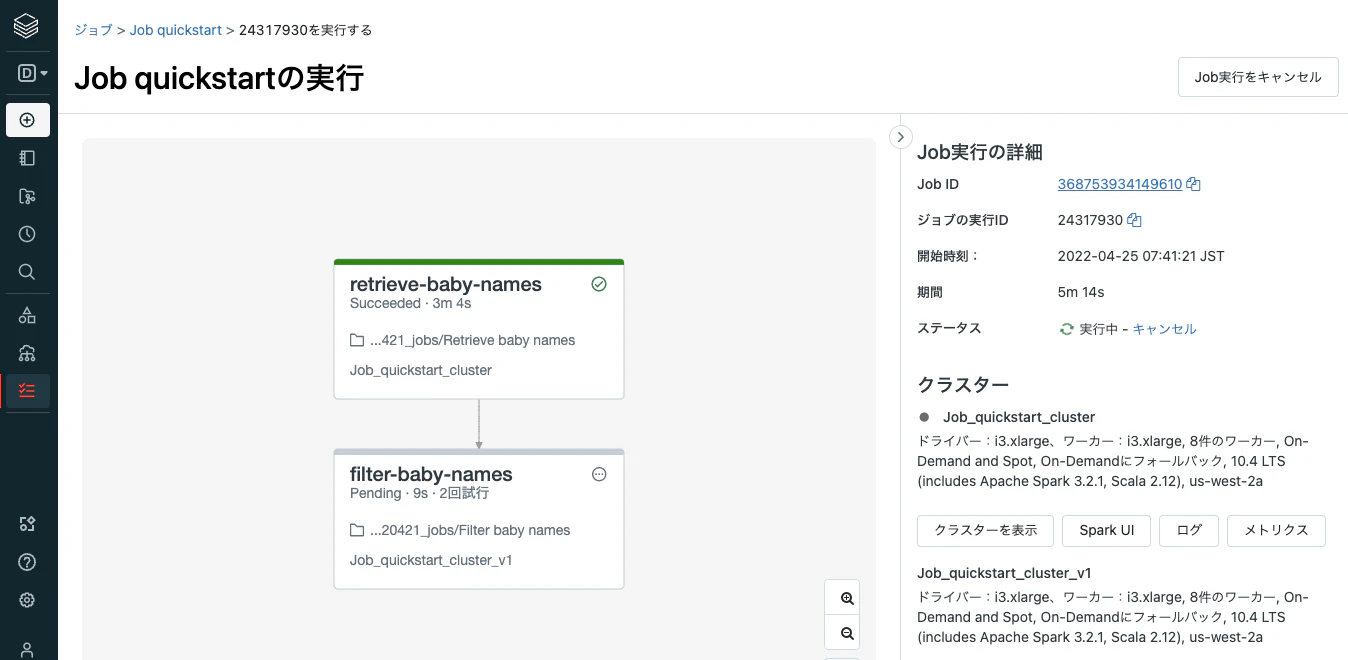This screenshot has height=660, width=1348.
Task: Zoom out of the task graph
Action: 847,633
